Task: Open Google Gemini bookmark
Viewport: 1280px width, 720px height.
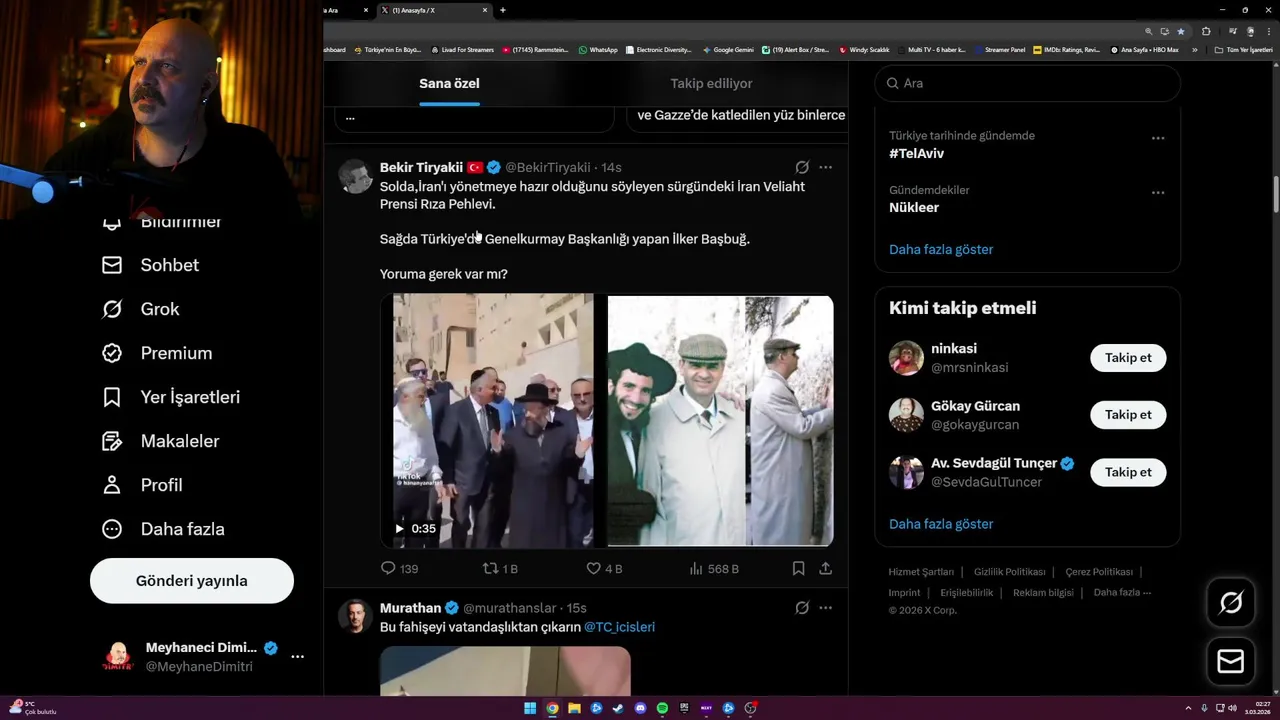Action: pyautogui.click(x=728, y=50)
